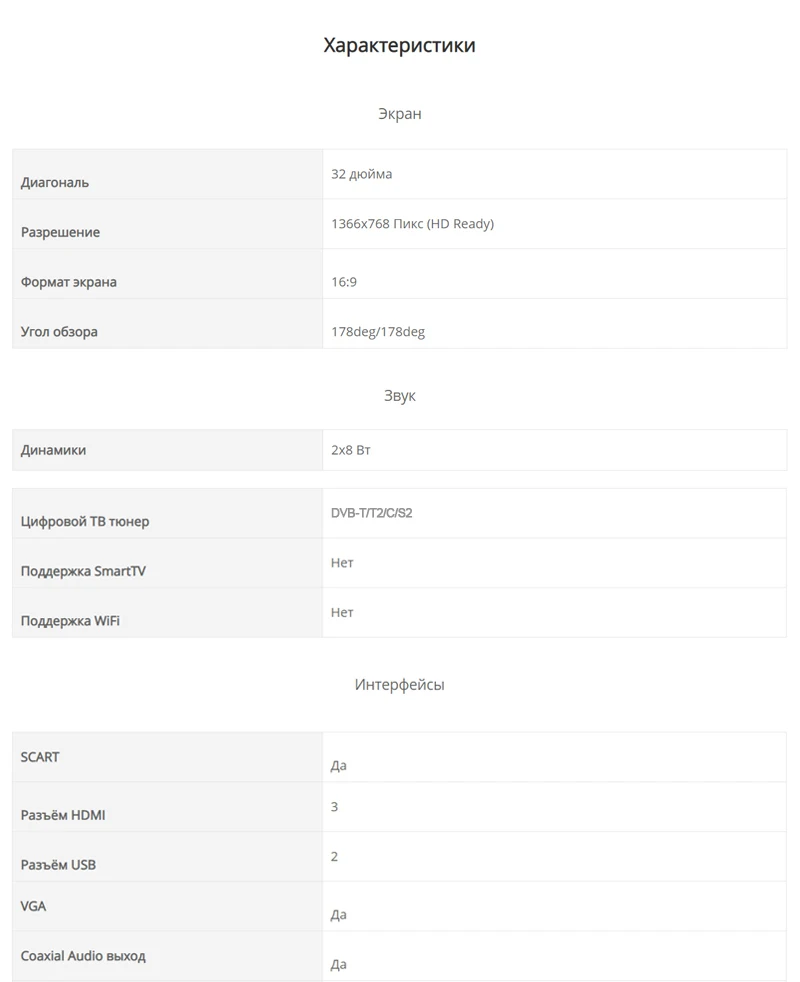
Task: Click the Экран section title
Action: tap(399, 114)
